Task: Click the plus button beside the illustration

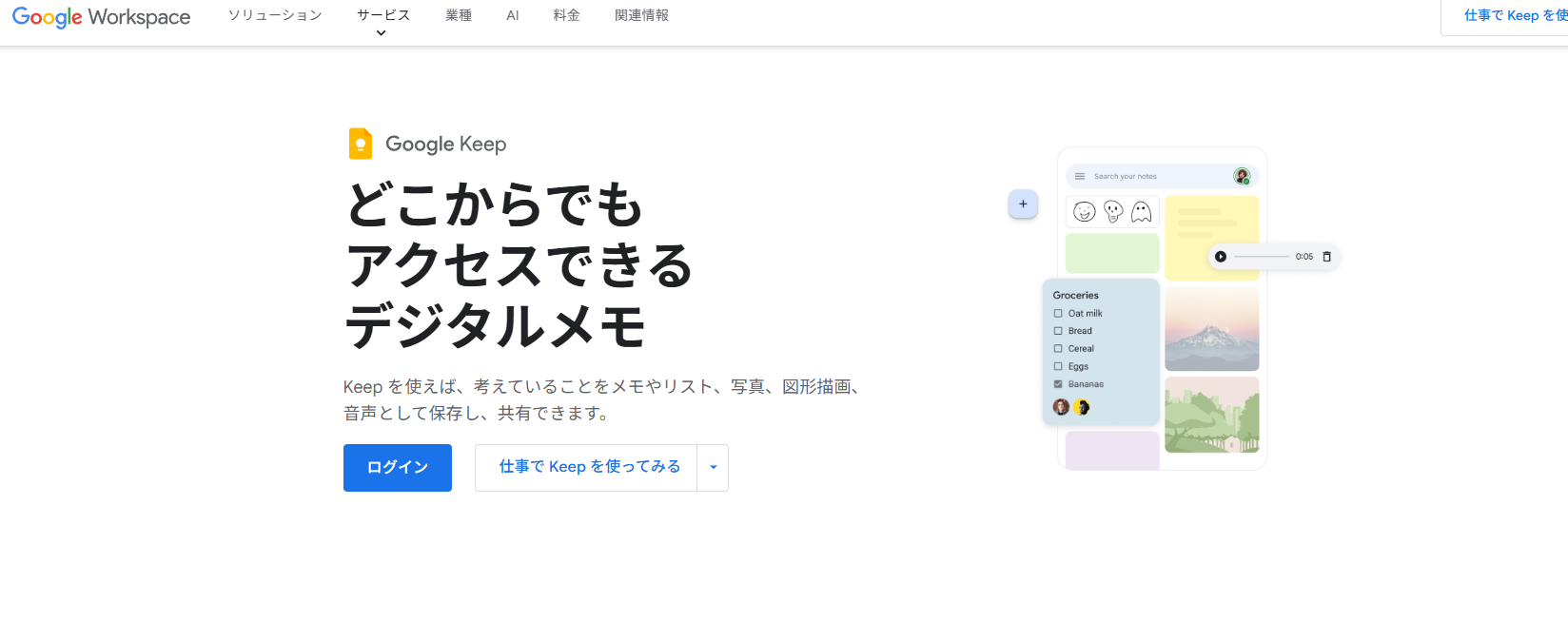Action: tap(1023, 204)
